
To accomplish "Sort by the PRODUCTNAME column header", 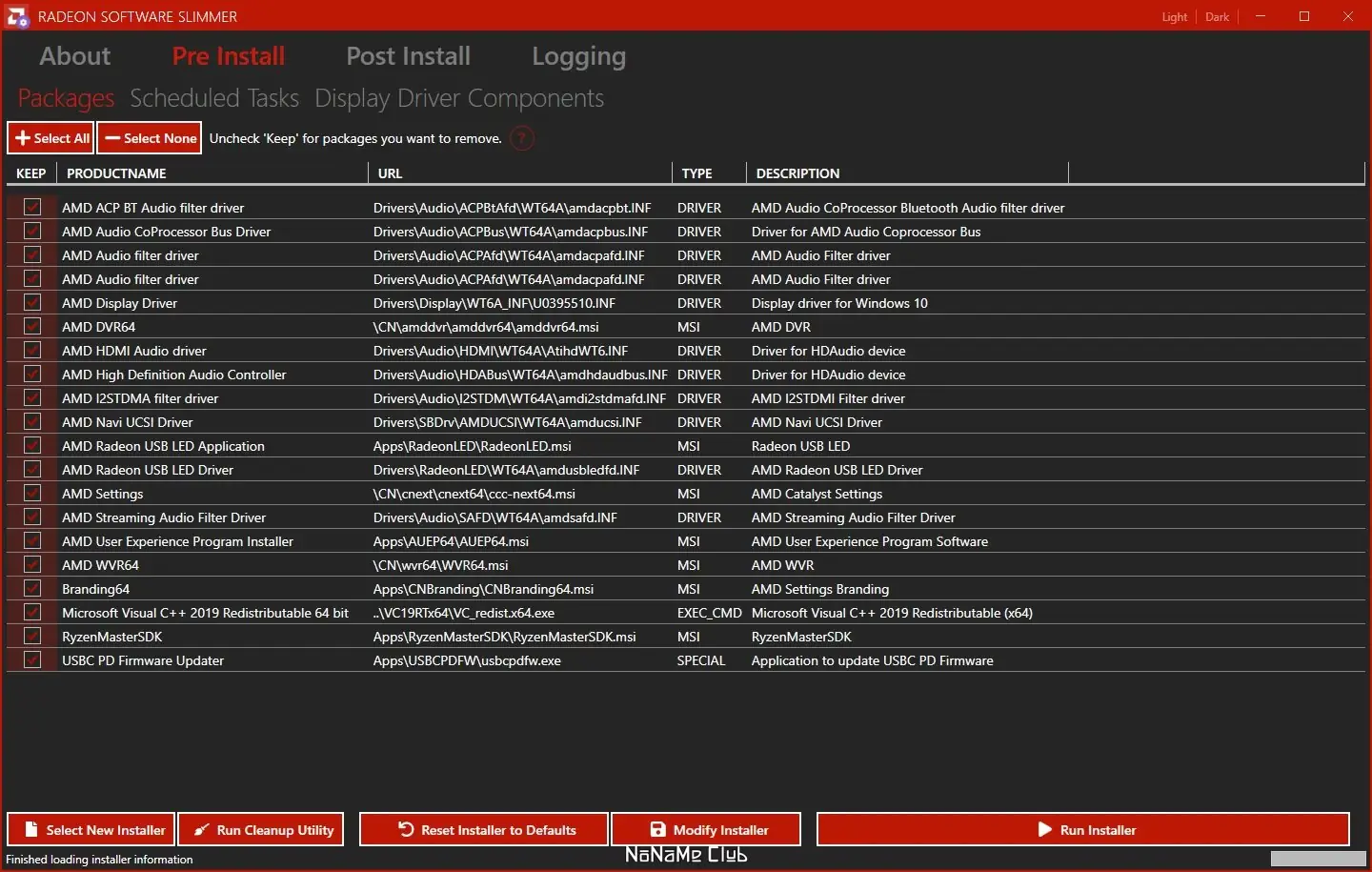I will click(212, 173).
